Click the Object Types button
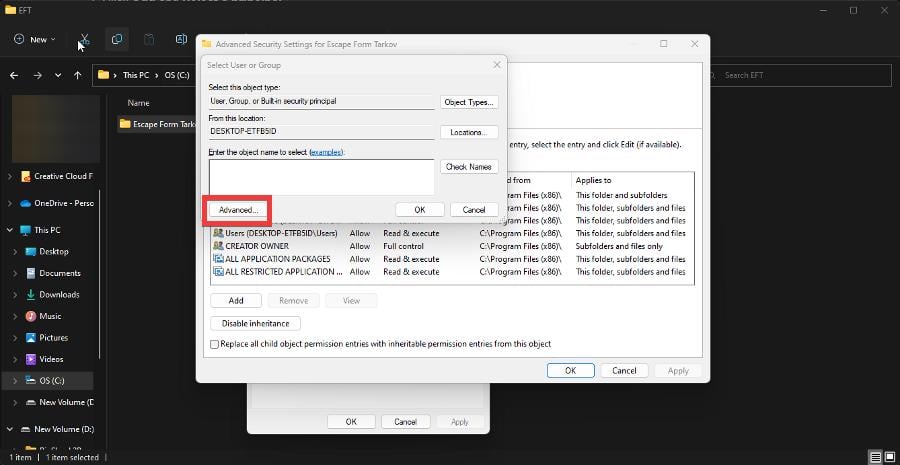Viewport: 900px width, 465px height. 469,102
